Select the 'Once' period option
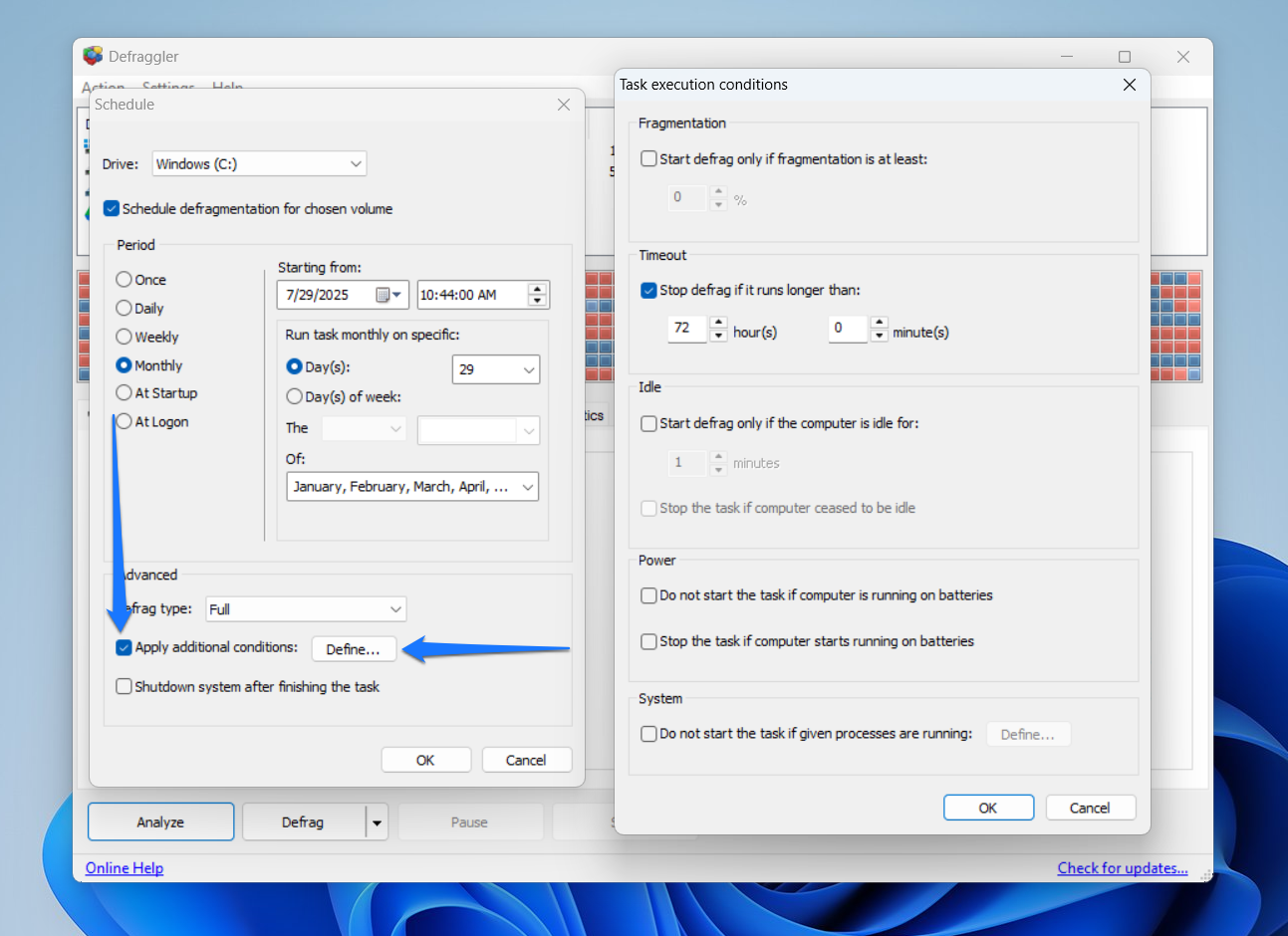 pyautogui.click(x=124, y=280)
